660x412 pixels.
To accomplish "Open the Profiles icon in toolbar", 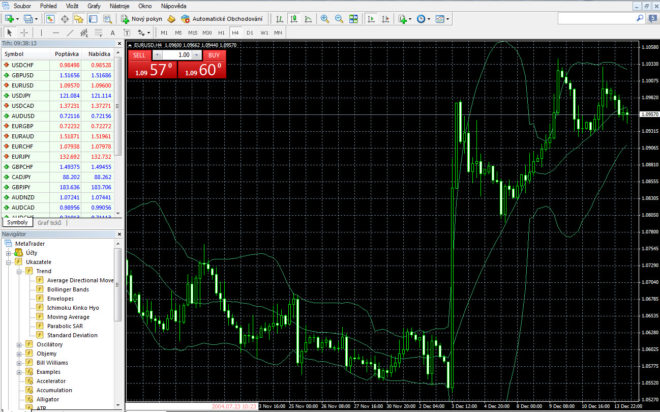I will tap(29, 19).
